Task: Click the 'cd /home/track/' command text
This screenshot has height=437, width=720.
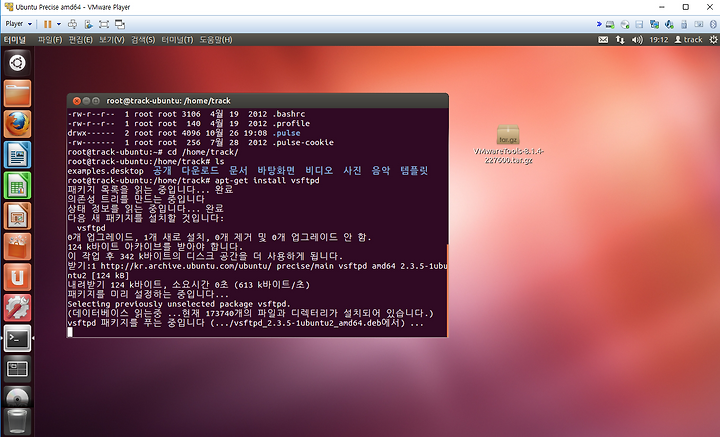Action: click(202, 152)
